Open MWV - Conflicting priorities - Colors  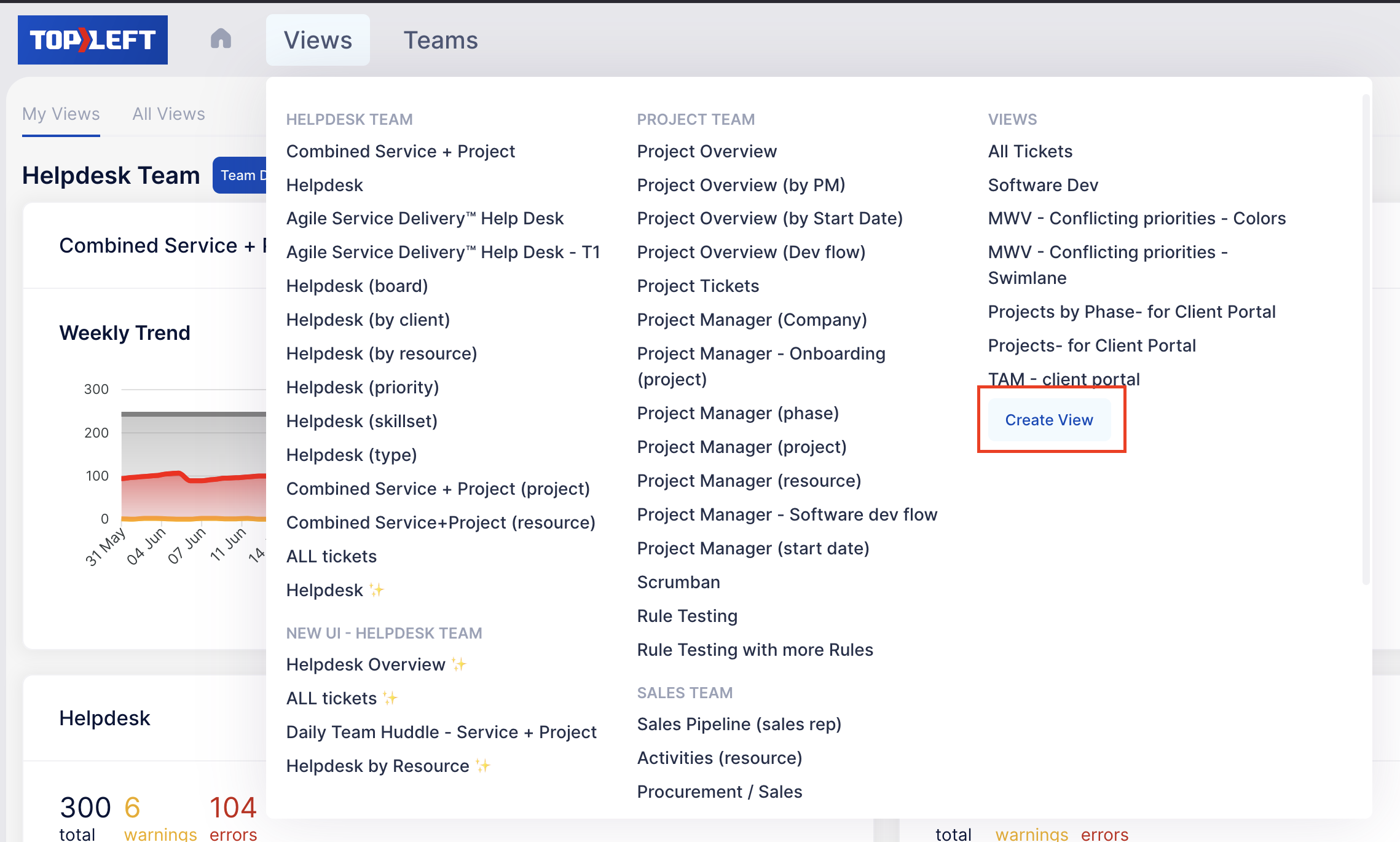1137,218
